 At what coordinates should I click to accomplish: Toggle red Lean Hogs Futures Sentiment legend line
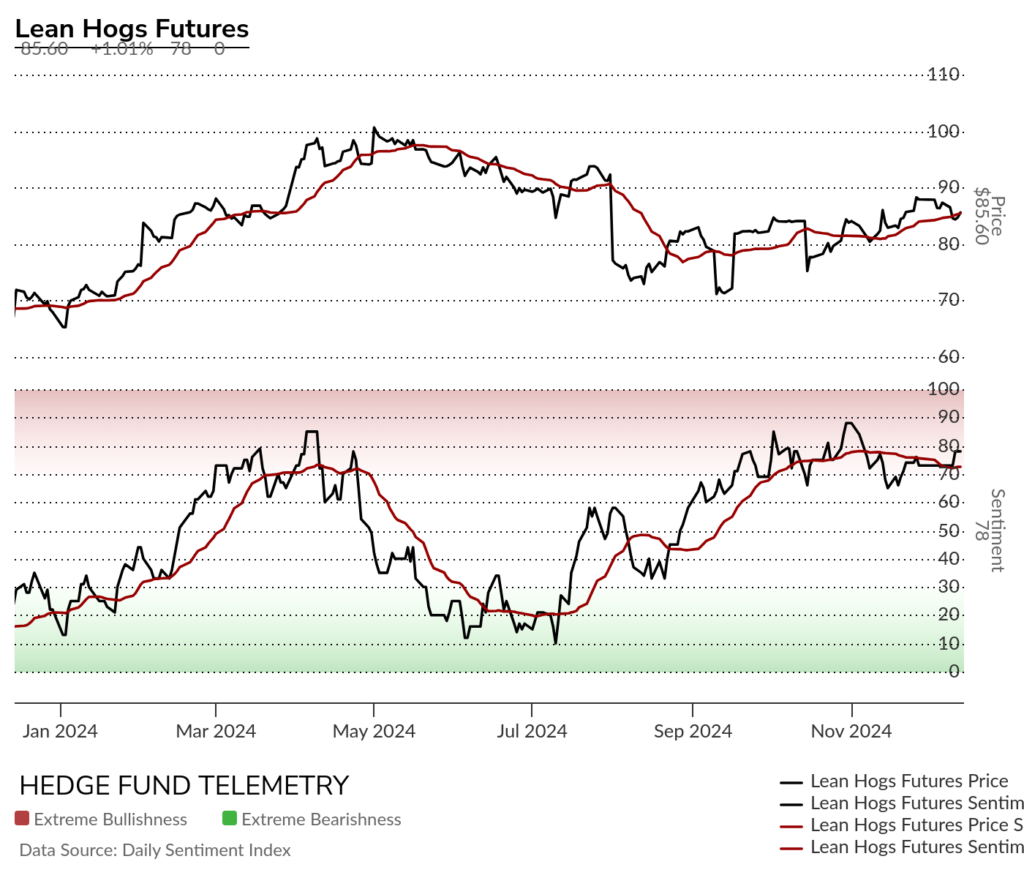pos(901,847)
